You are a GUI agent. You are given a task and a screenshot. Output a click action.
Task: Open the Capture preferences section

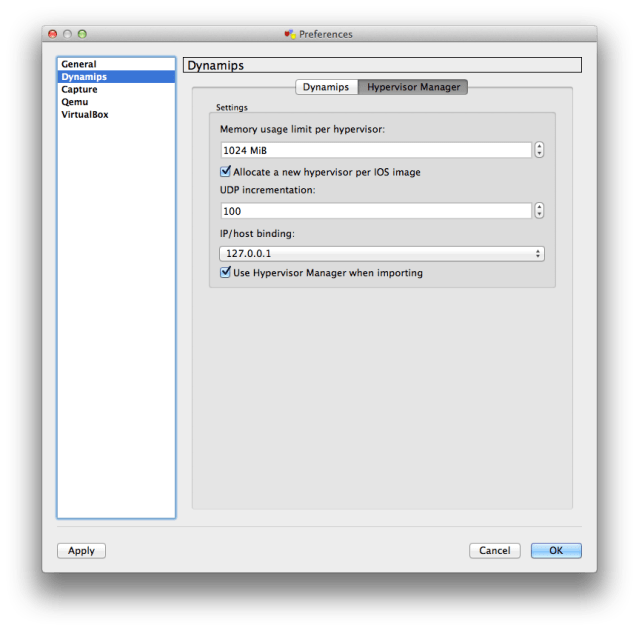click(x=116, y=89)
